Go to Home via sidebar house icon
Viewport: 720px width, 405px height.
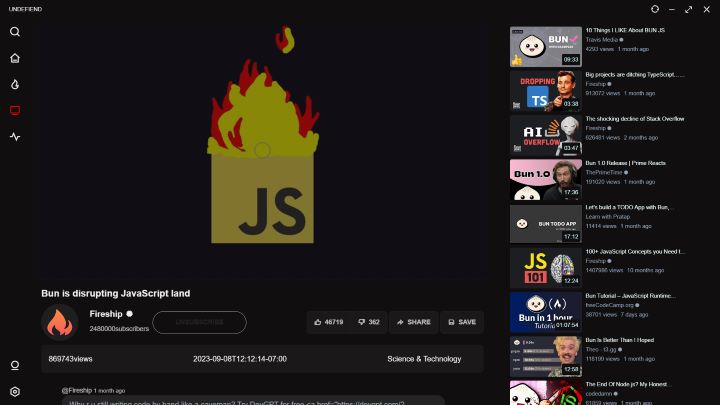tap(15, 58)
